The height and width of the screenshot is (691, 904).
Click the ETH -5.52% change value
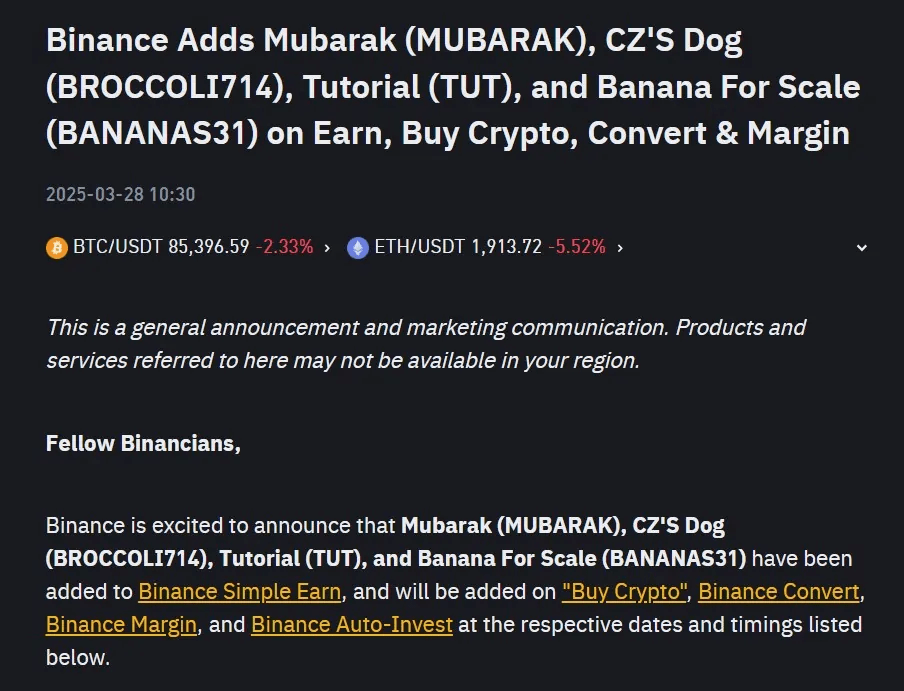[x=577, y=247]
